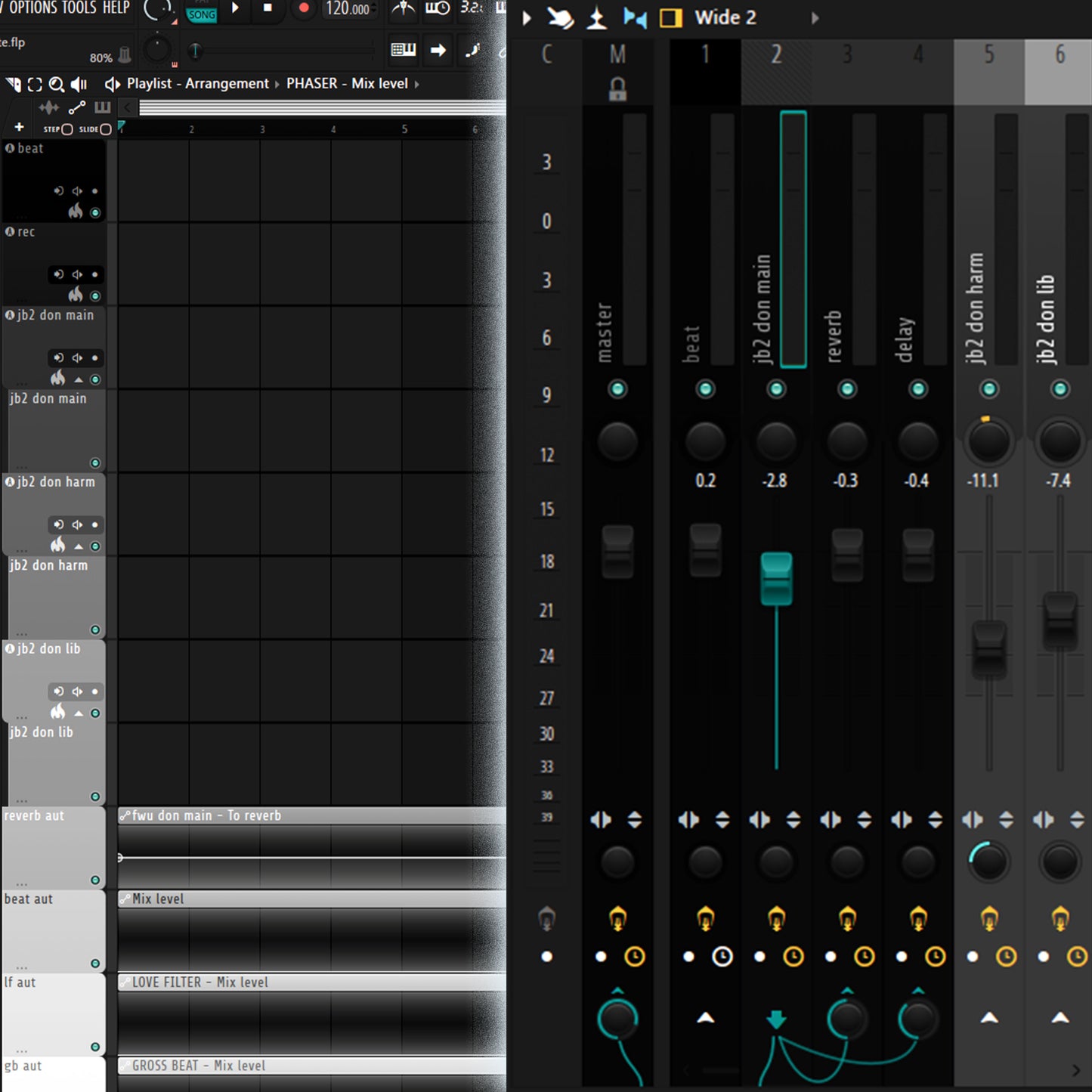Toggle the step-editing footsteps icon

(x=472, y=50)
